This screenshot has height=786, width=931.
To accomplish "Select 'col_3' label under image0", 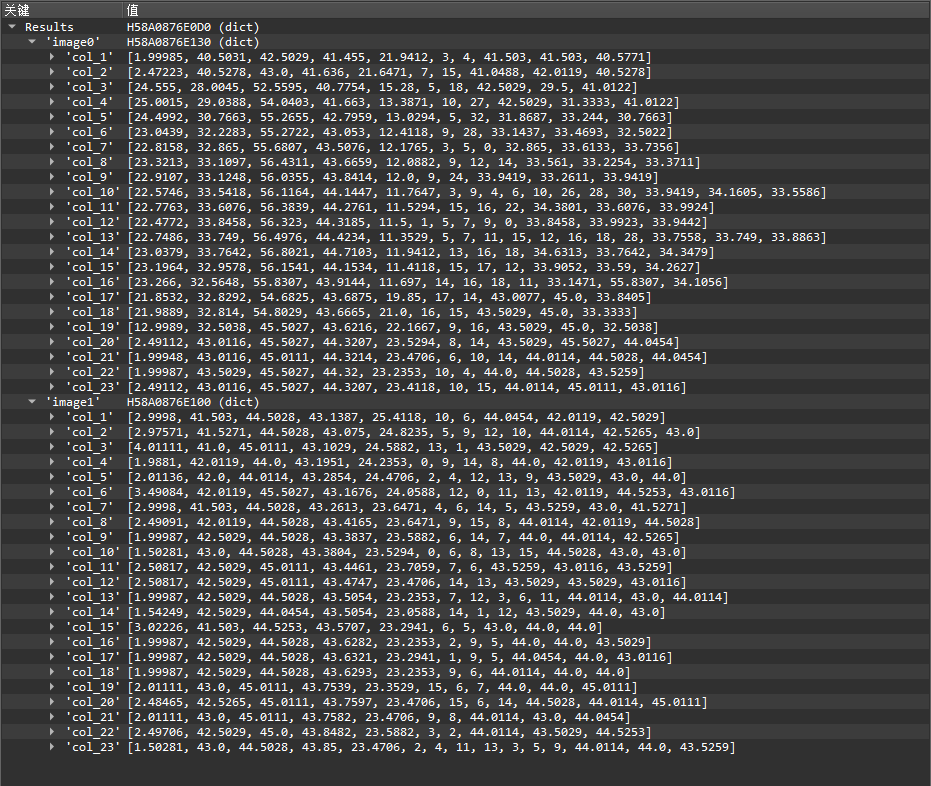I will pyautogui.click(x=89, y=87).
